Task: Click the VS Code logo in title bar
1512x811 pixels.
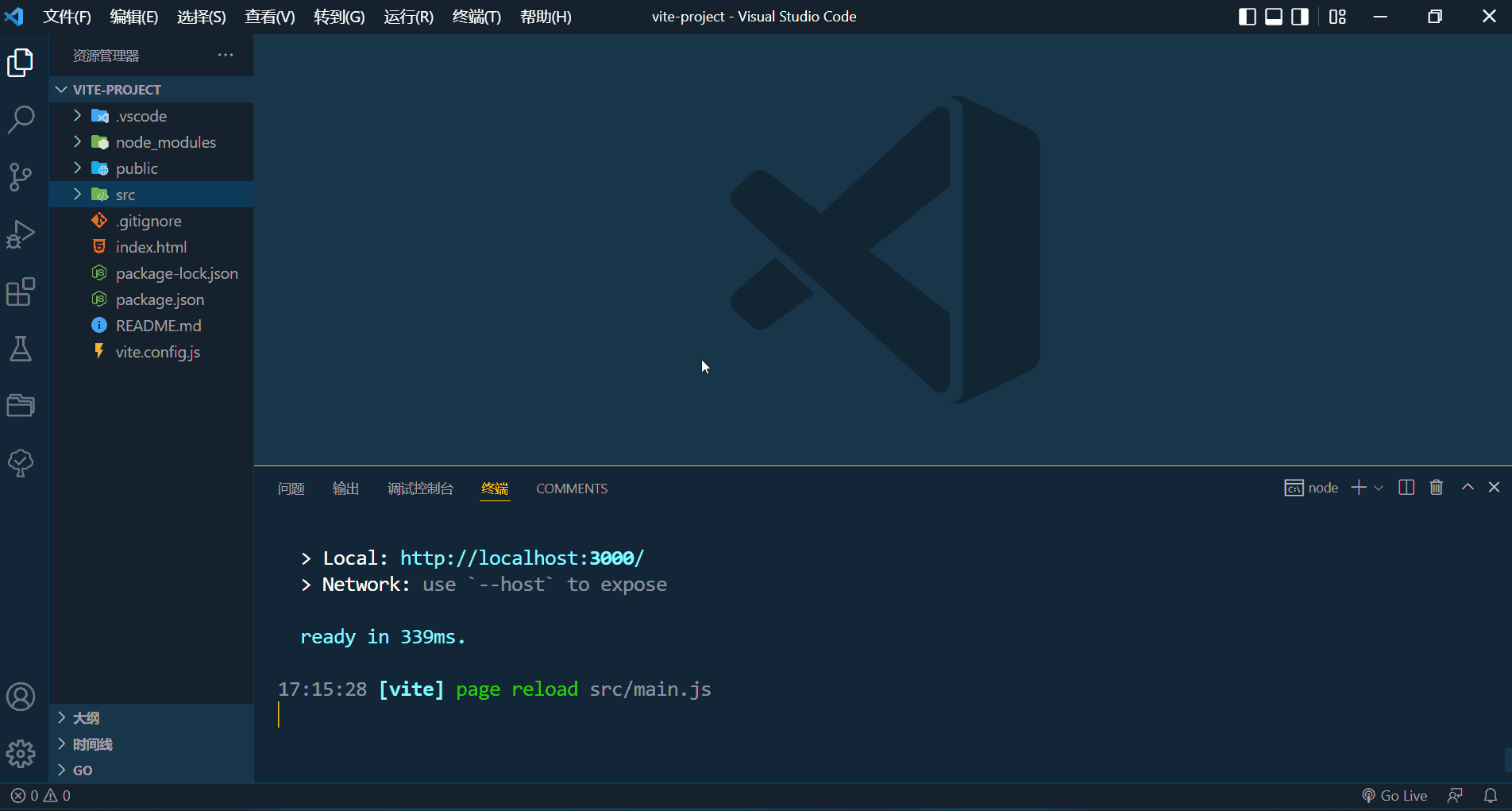Action: (x=14, y=17)
